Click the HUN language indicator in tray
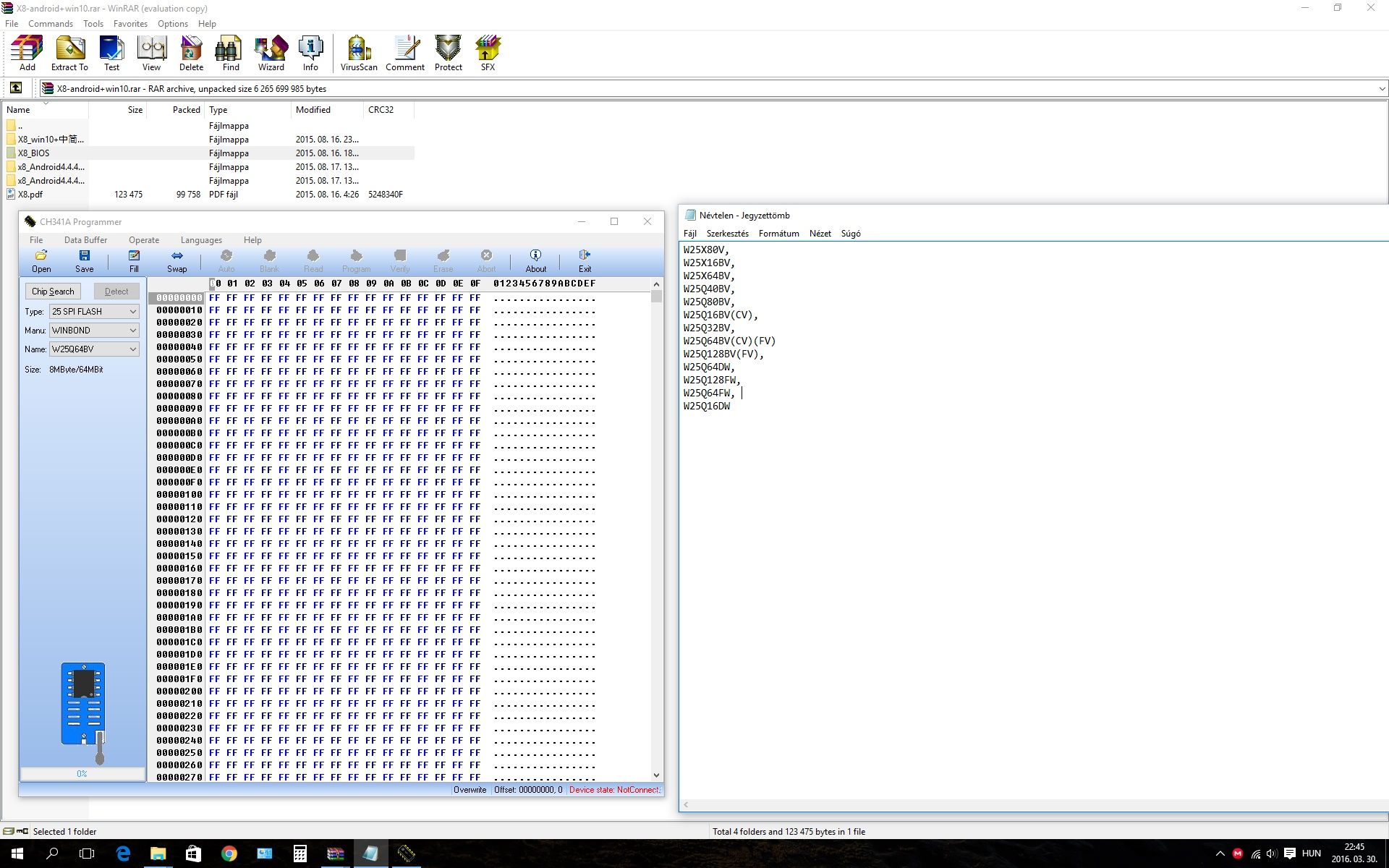 (x=1311, y=854)
